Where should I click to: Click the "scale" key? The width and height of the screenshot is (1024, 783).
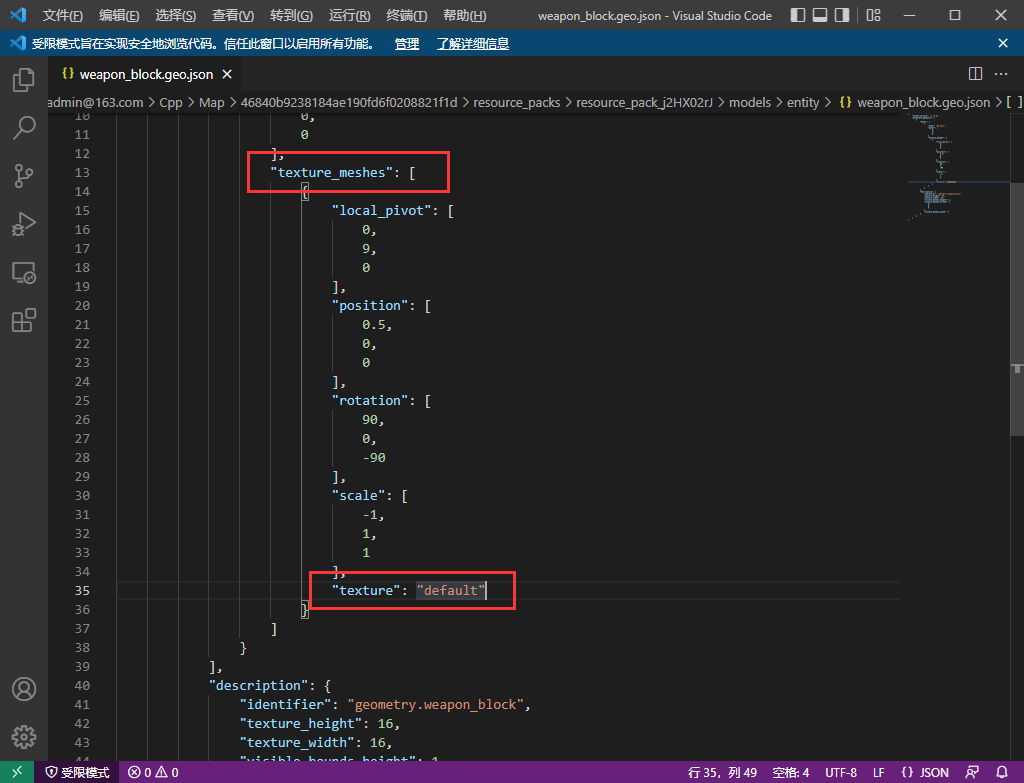[x=359, y=496]
